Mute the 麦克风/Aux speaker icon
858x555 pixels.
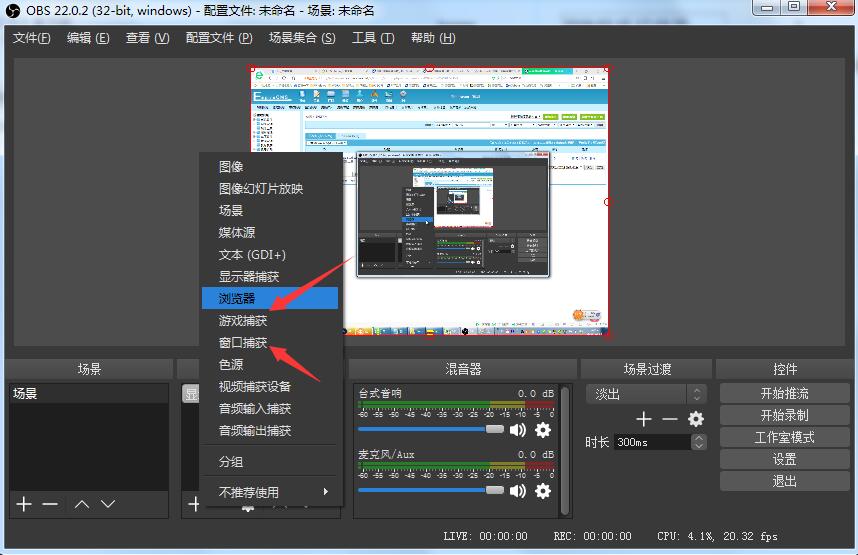pos(517,491)
